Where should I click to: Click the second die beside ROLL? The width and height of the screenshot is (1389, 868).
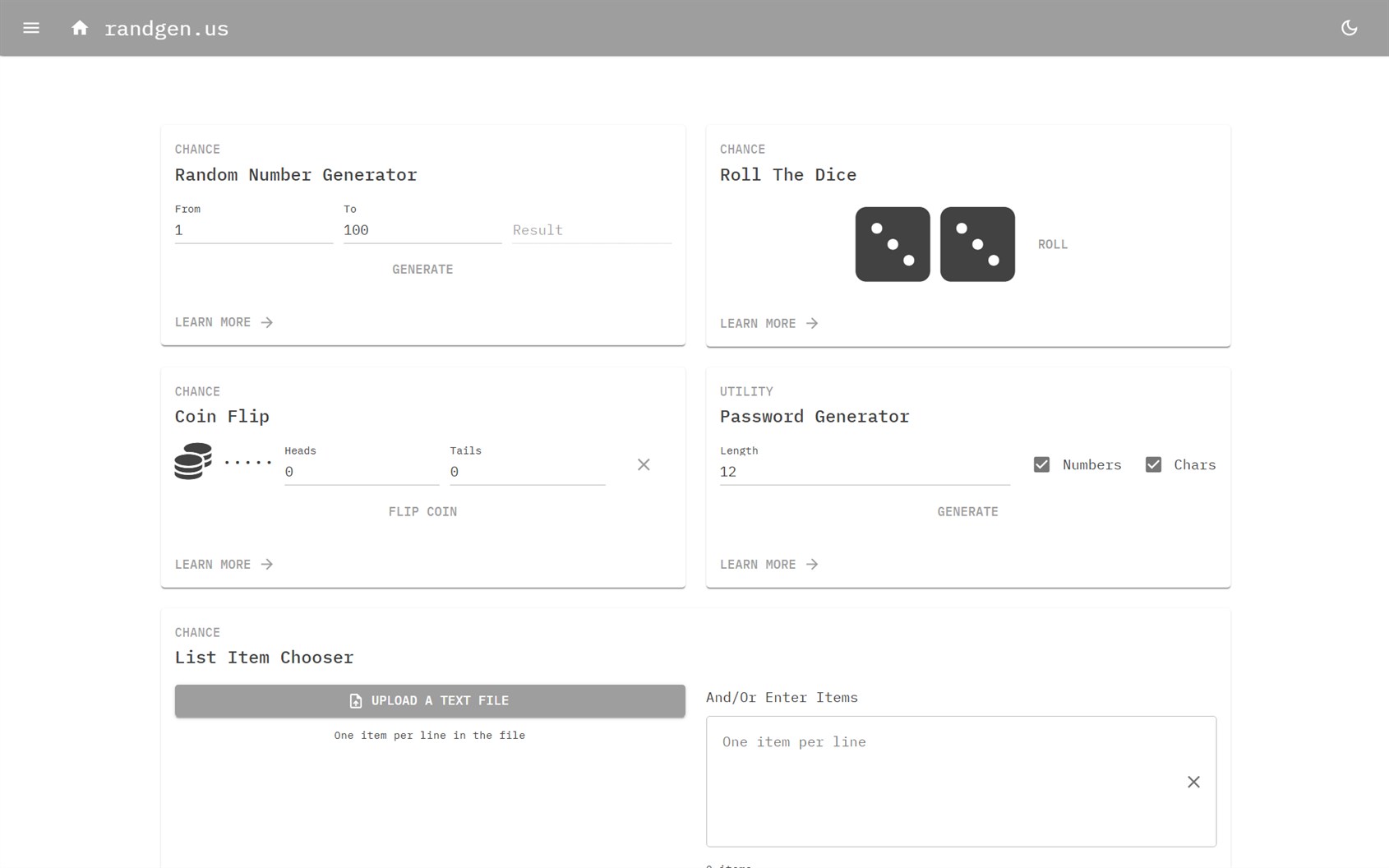coord(977,244)
